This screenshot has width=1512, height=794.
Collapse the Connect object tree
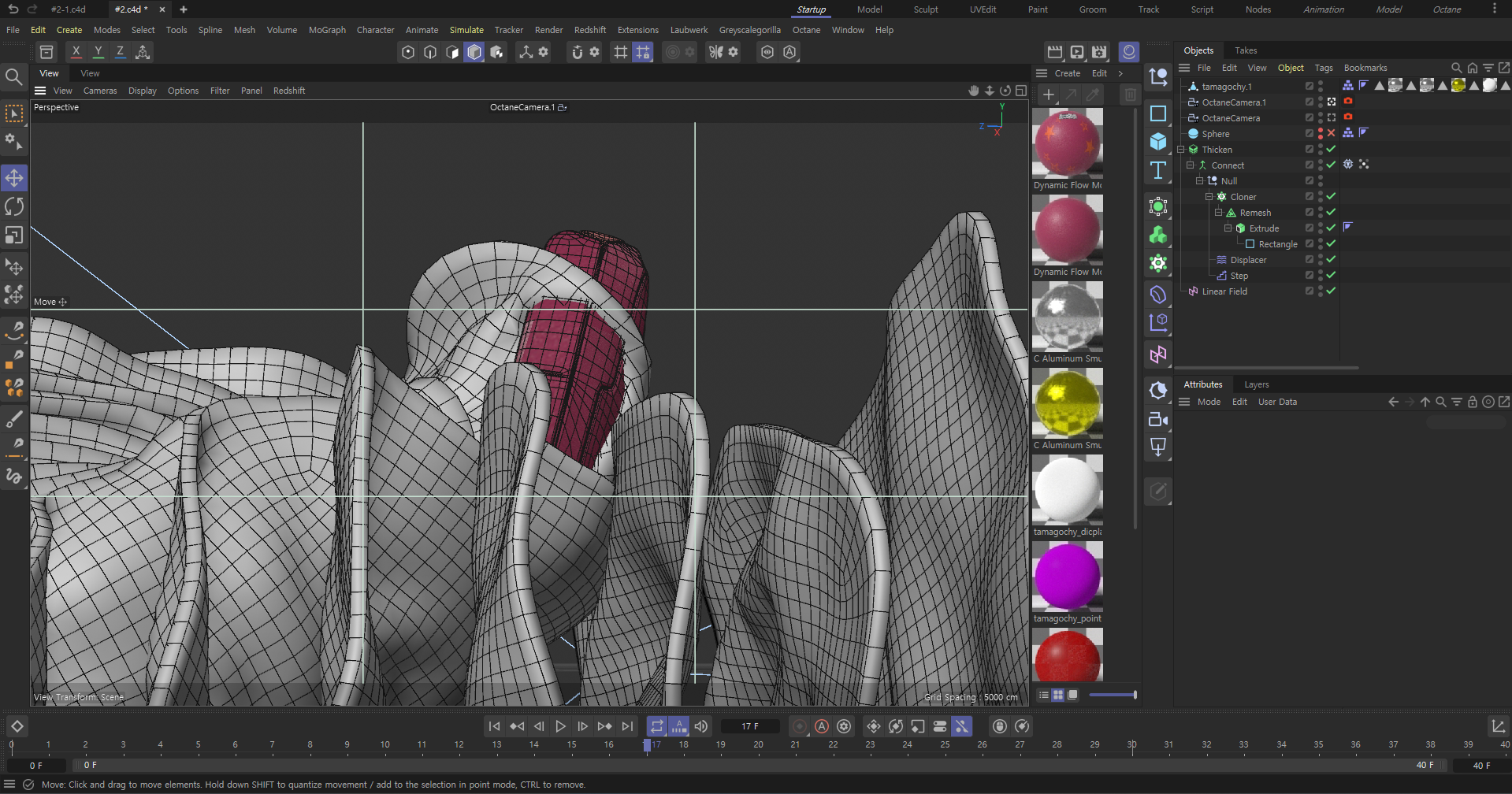coord(1191,165)
